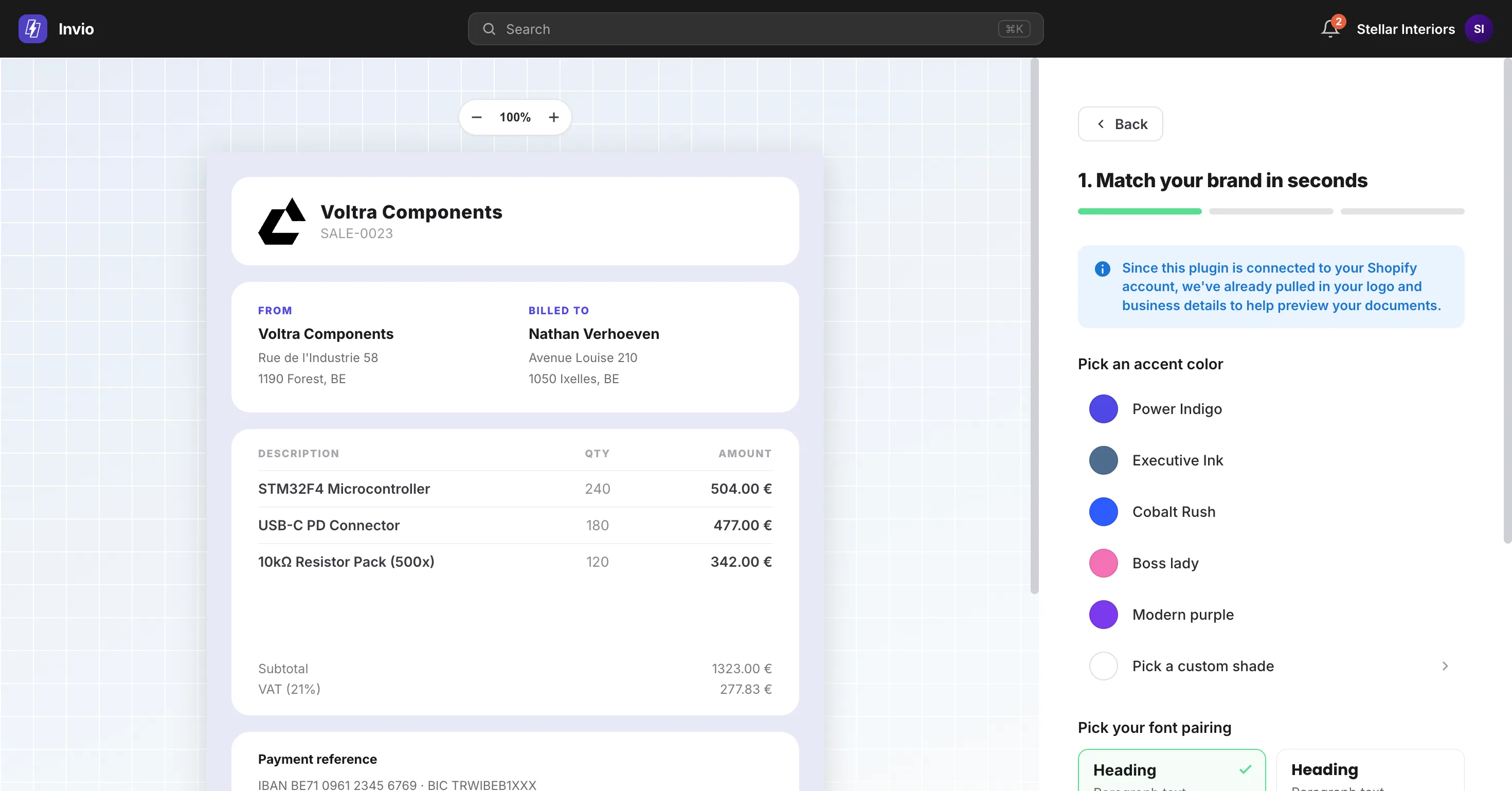The height and width of the screenshot is (791, 1512).
Task: Click the SALE-0023 invoice number
Action: click(x=357, y=233)
